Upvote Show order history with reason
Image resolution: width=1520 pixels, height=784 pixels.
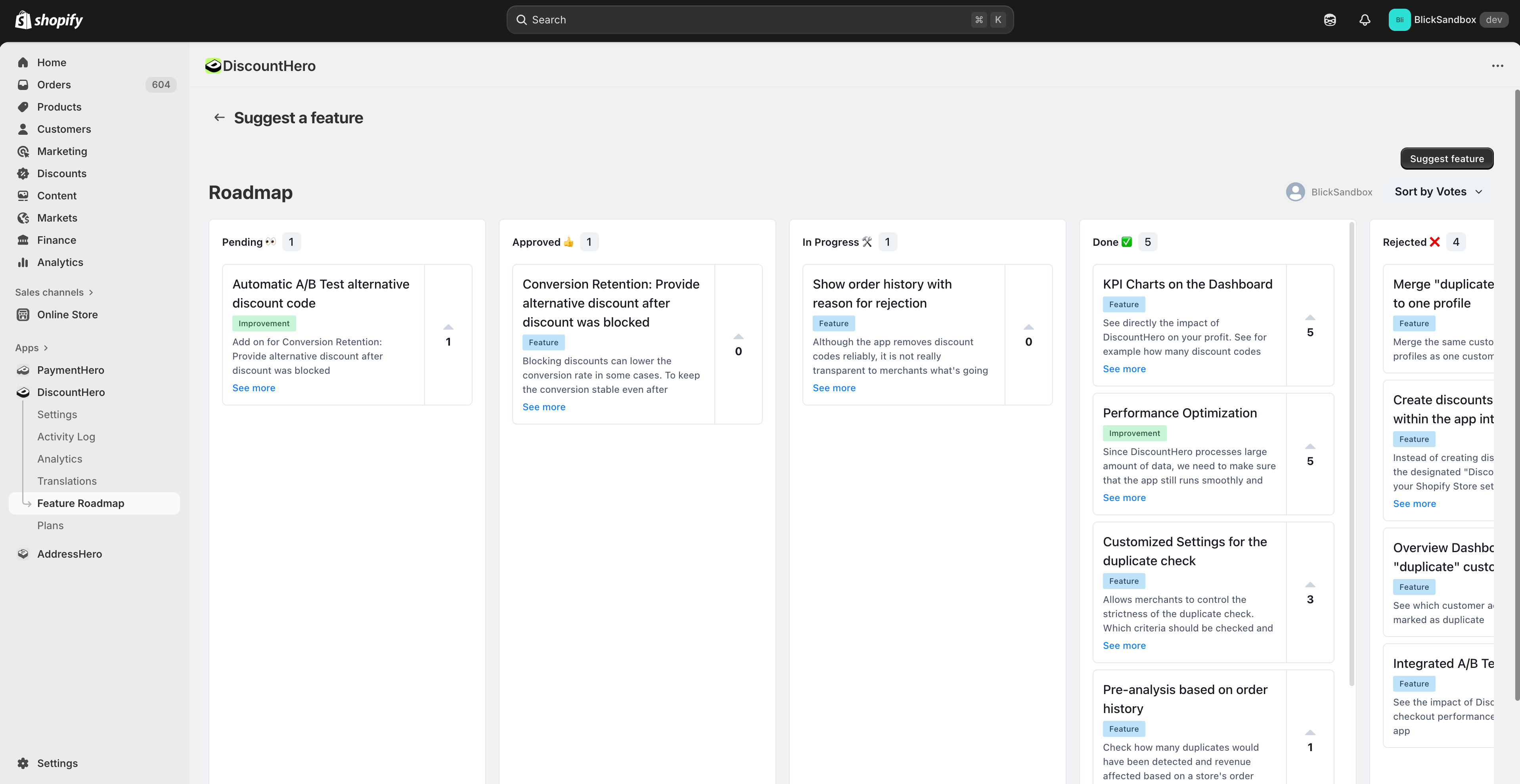coord(1028,327)
